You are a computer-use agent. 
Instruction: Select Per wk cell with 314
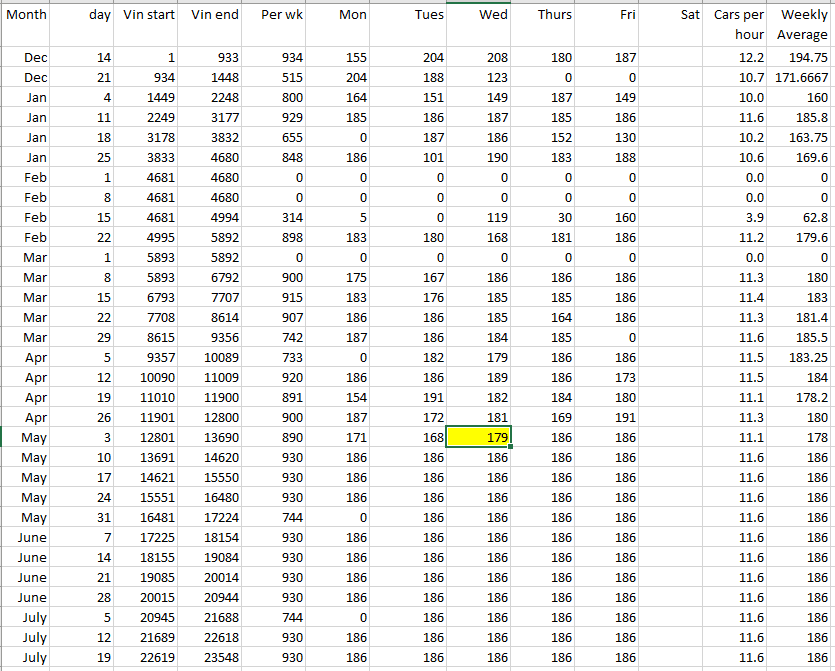tap(276, 217)
